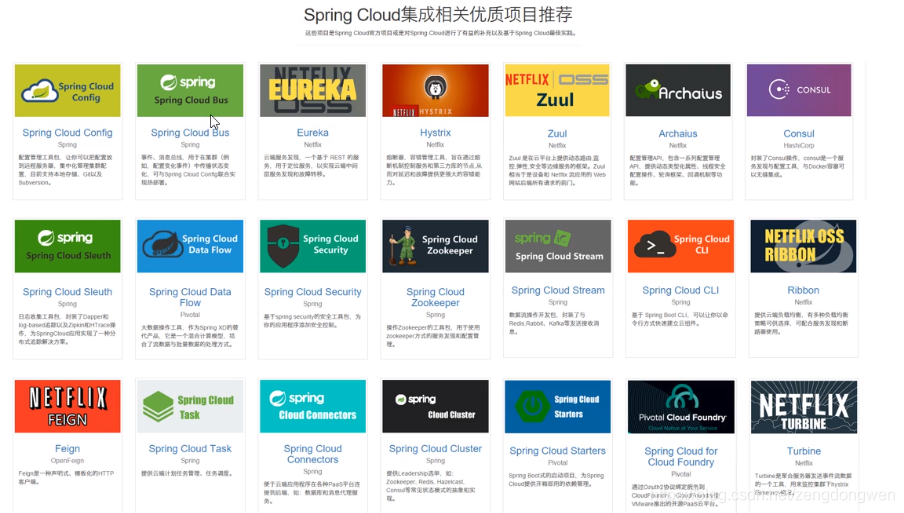Click the Spring Cloud Stream banner image
Image resolution: width=904 pixels, height=513 pixels.
pyautogui.click(x=558, y=246)
